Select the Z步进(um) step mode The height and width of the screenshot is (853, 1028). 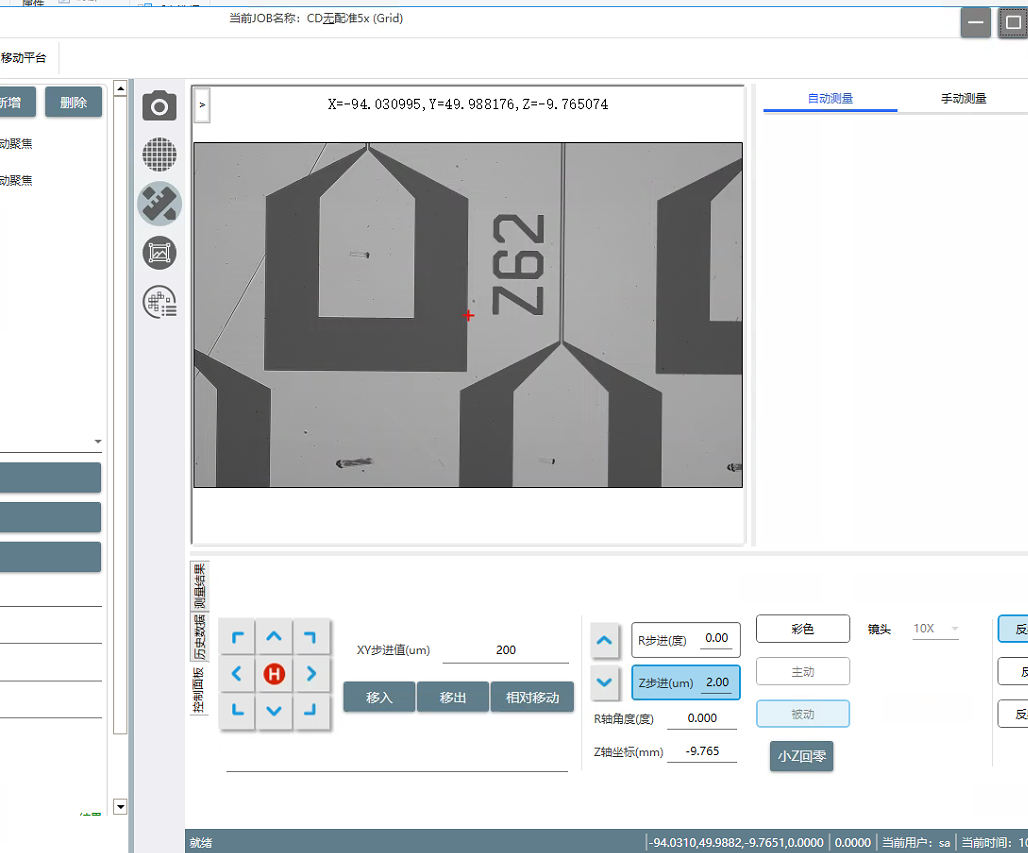[x=685, y=683]
